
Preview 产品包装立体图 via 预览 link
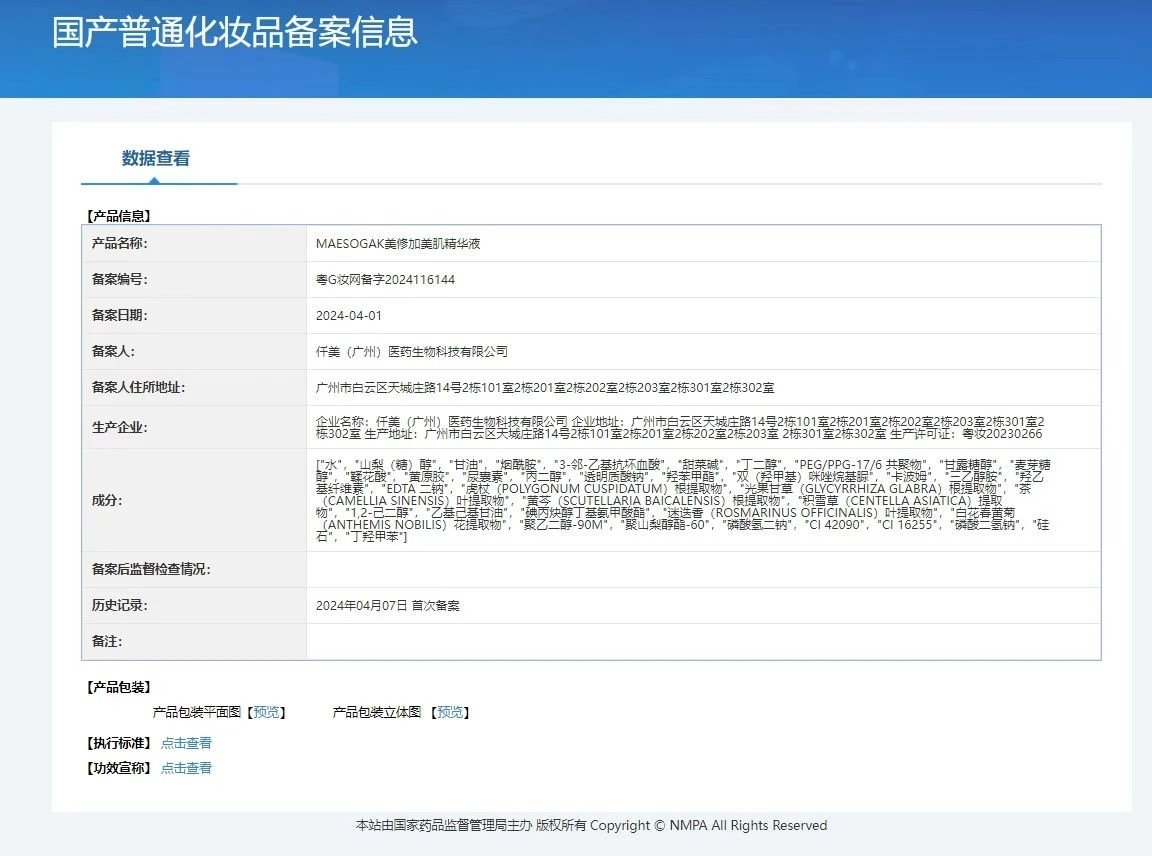[x=450, y=712]
